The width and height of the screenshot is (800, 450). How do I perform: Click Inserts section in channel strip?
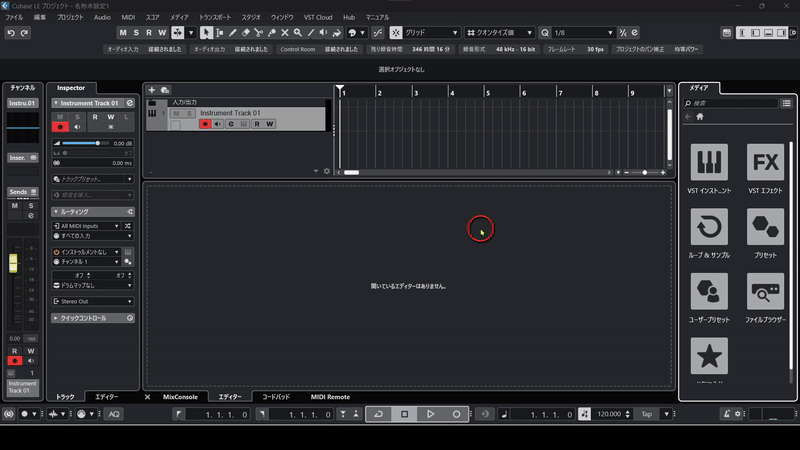[22, 158]
